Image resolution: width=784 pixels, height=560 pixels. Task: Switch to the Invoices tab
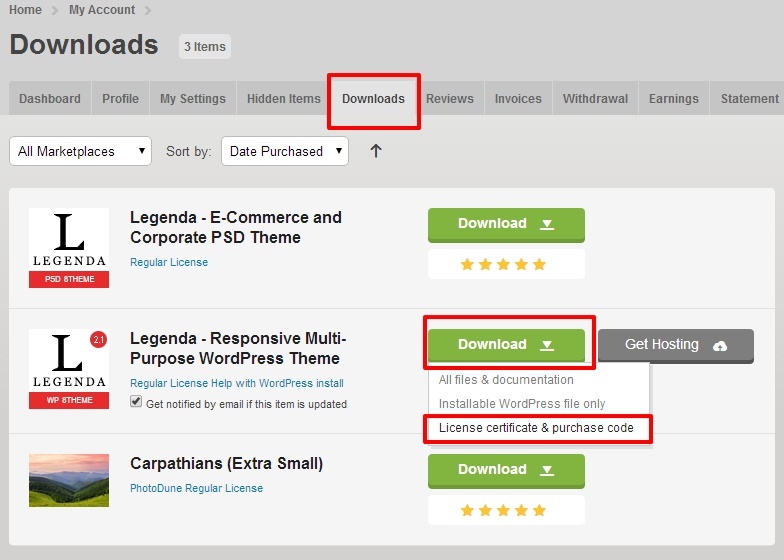[518, 99]
